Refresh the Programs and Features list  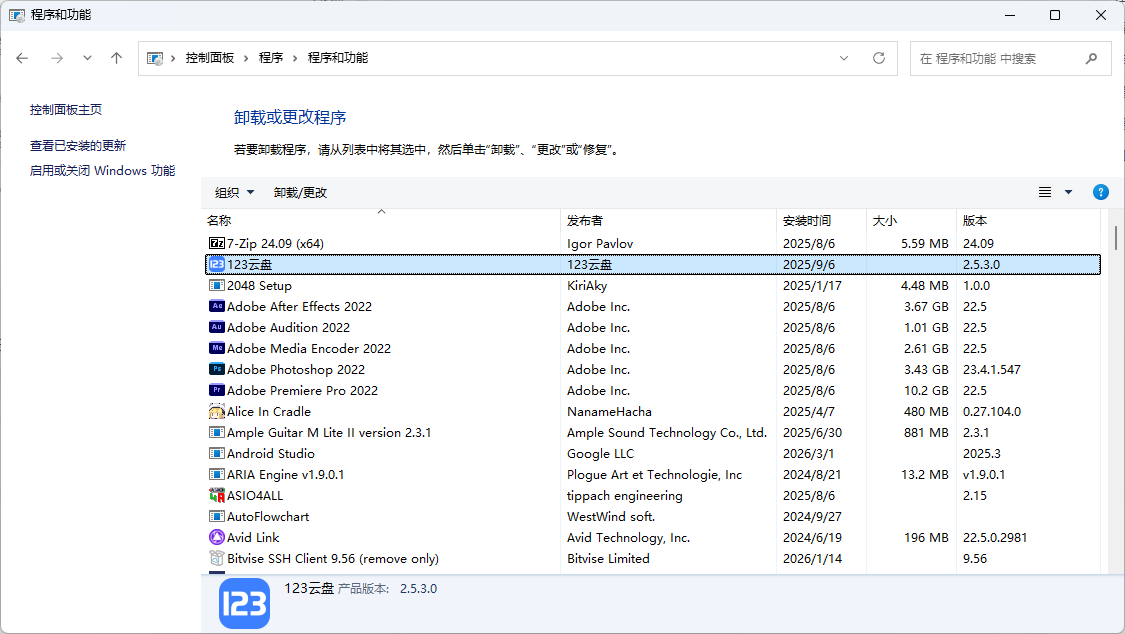click(x=879, y=58)
